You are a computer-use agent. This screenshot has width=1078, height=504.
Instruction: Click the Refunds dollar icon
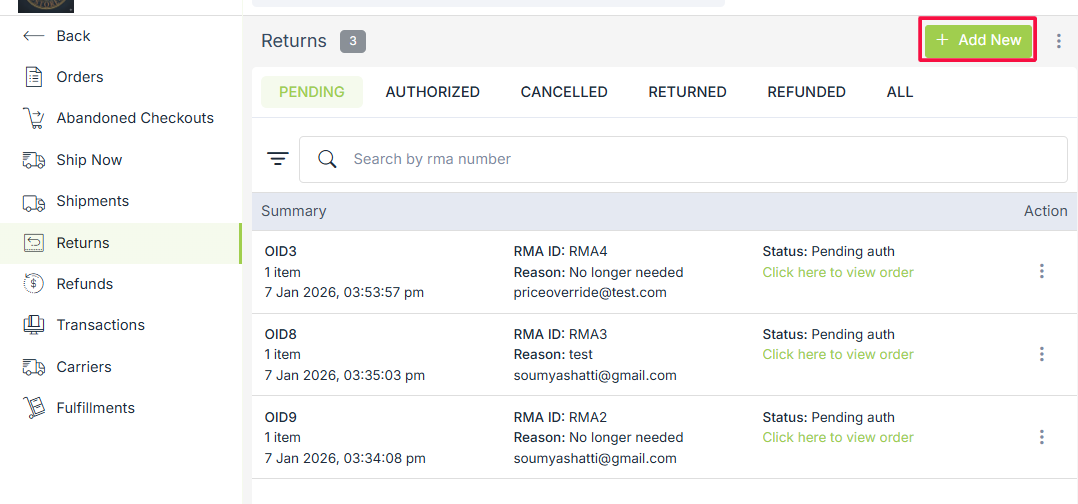pos(34,284)
